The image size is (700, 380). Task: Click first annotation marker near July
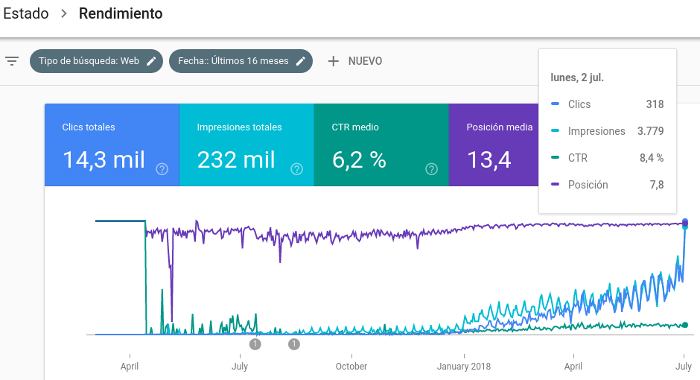255,344
